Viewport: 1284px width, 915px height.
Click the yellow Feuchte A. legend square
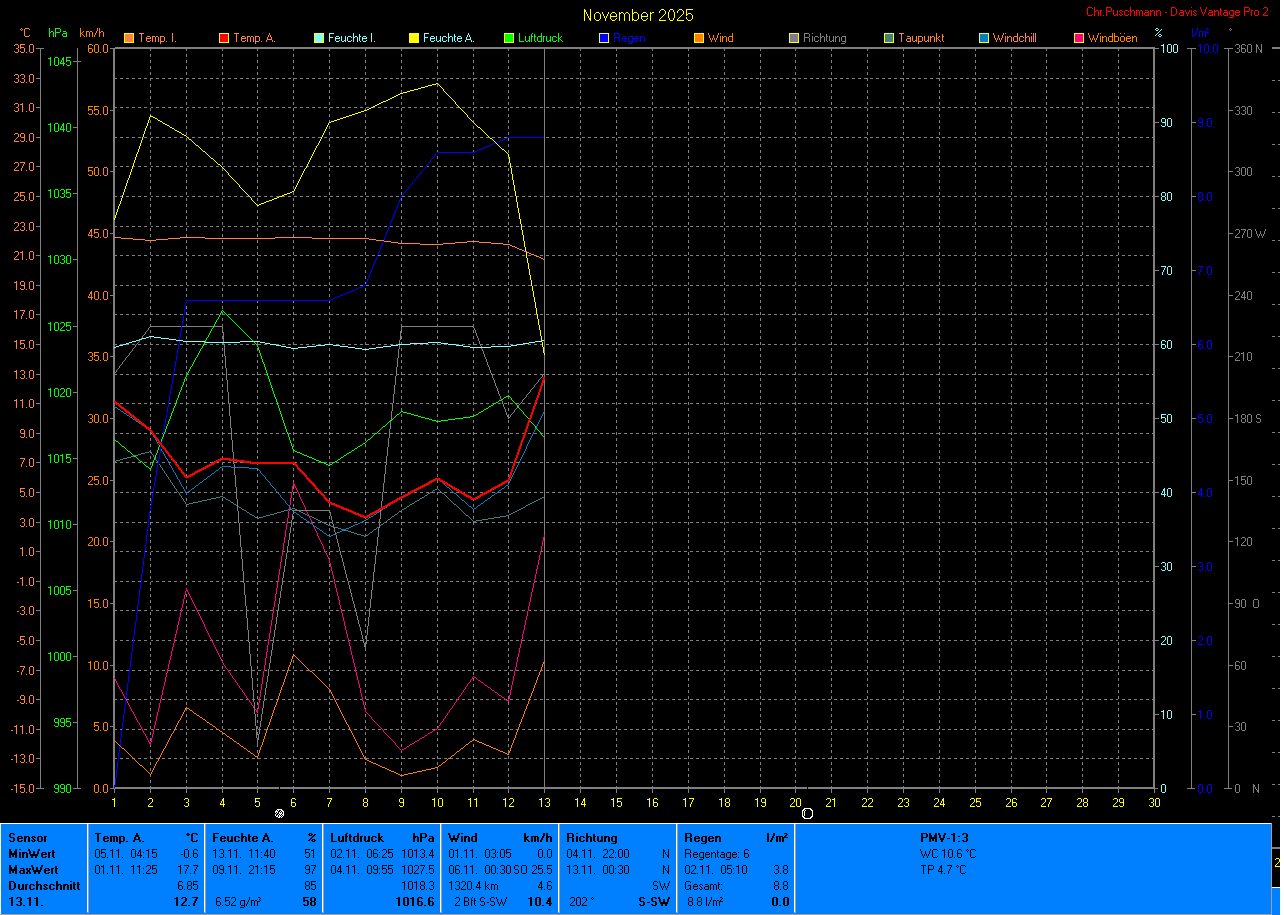point(413,38)
